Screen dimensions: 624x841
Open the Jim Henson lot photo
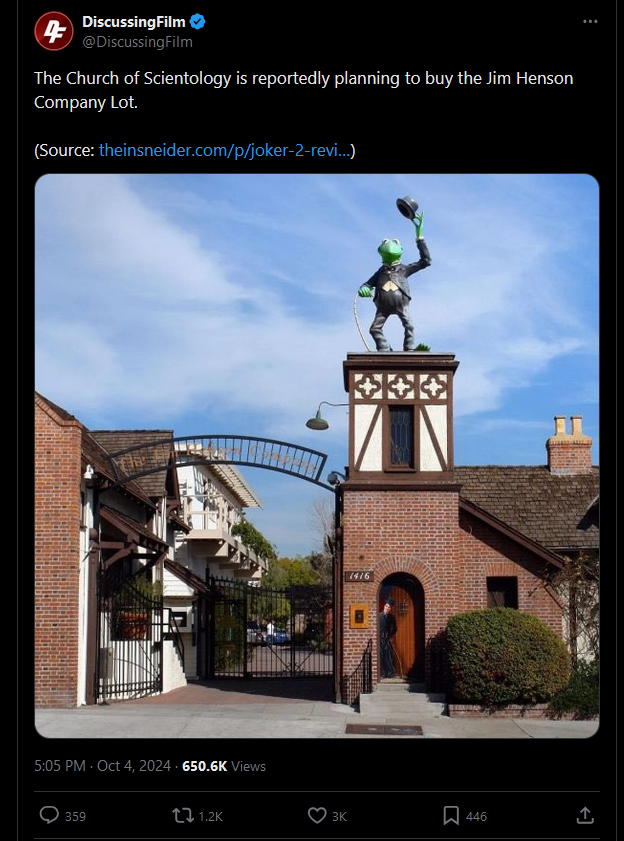[317, 455]
